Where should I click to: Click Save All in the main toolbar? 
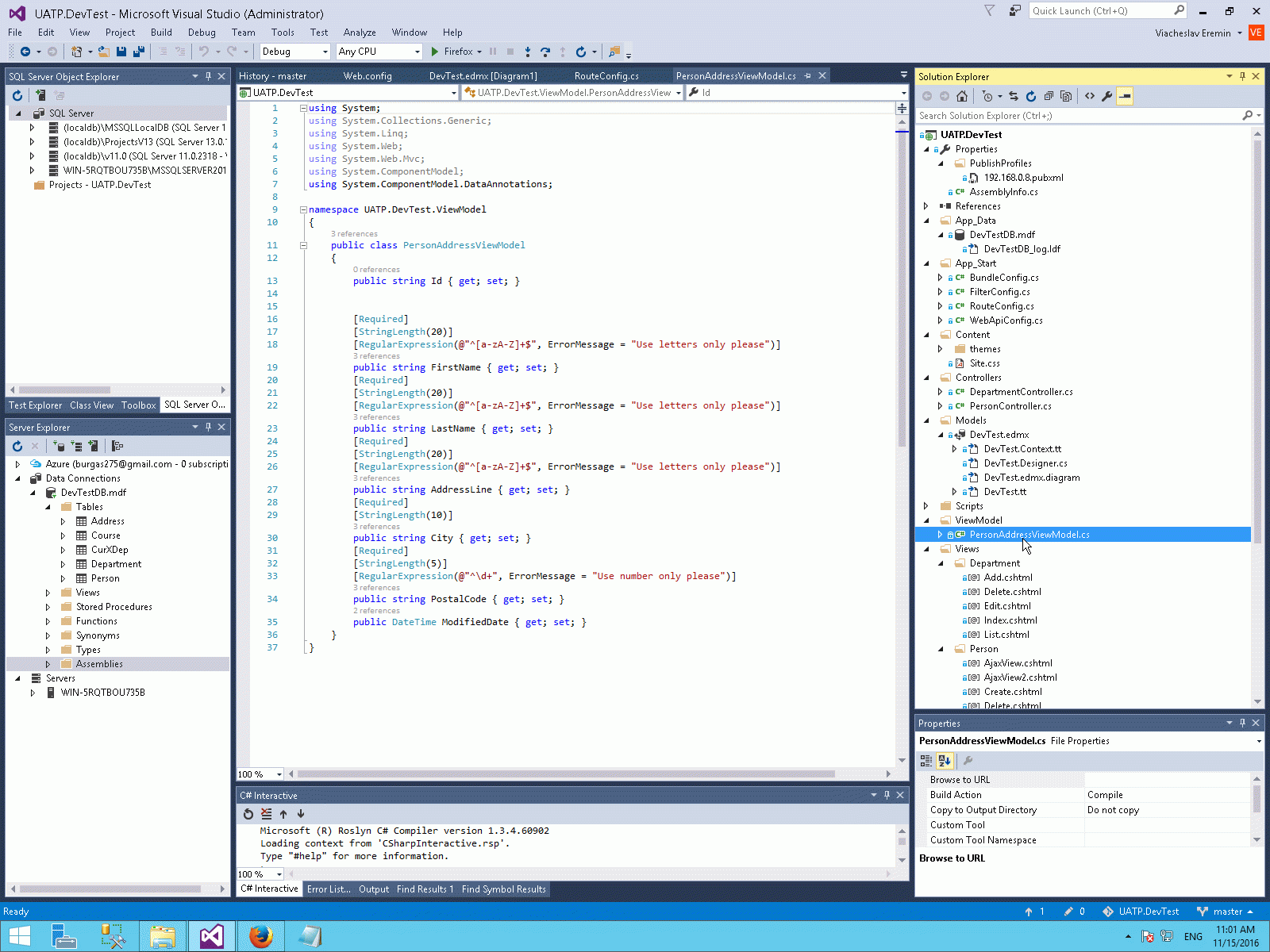pyautogui.click(x=138, y=52)
